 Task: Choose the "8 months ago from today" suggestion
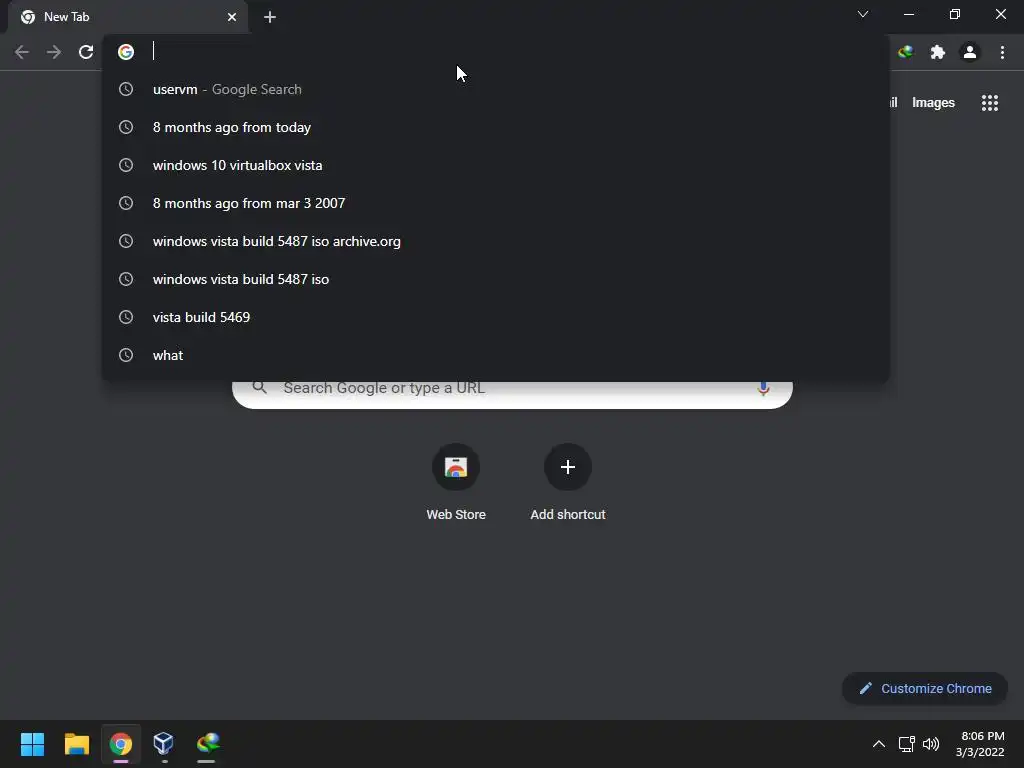[x=496, y=127]
